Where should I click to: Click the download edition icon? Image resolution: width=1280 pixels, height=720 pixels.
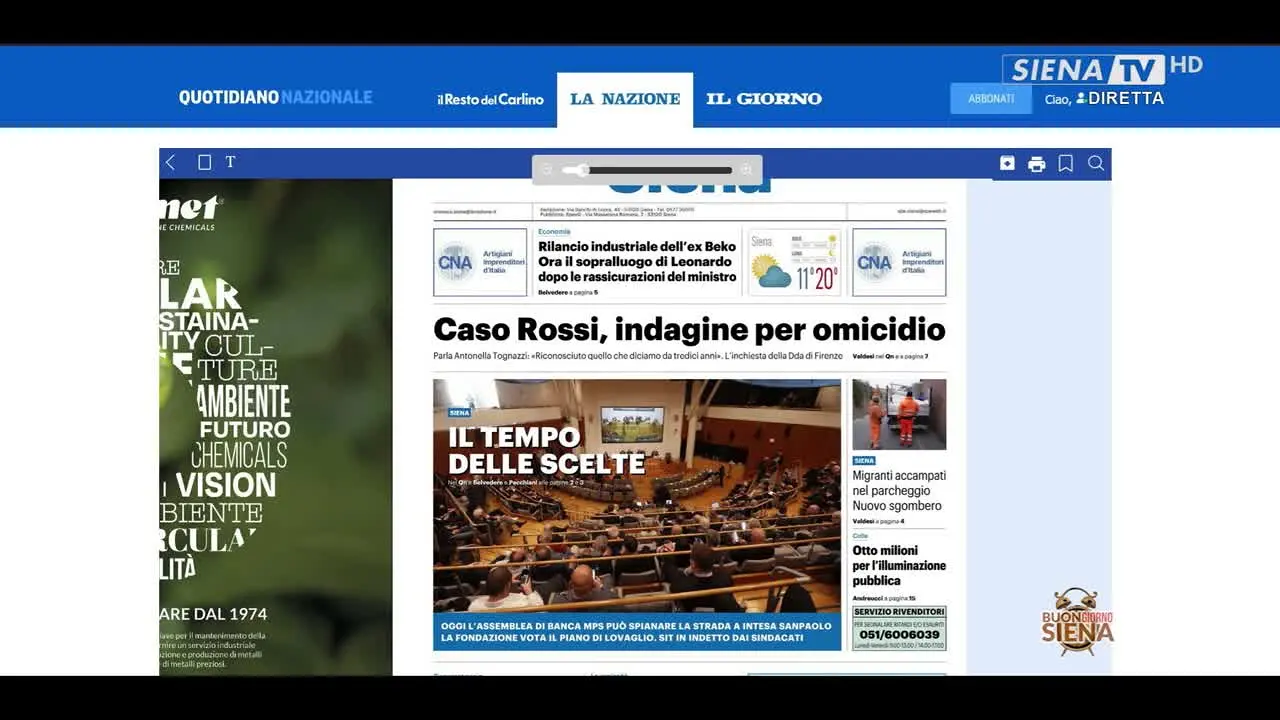(1007, 163)
